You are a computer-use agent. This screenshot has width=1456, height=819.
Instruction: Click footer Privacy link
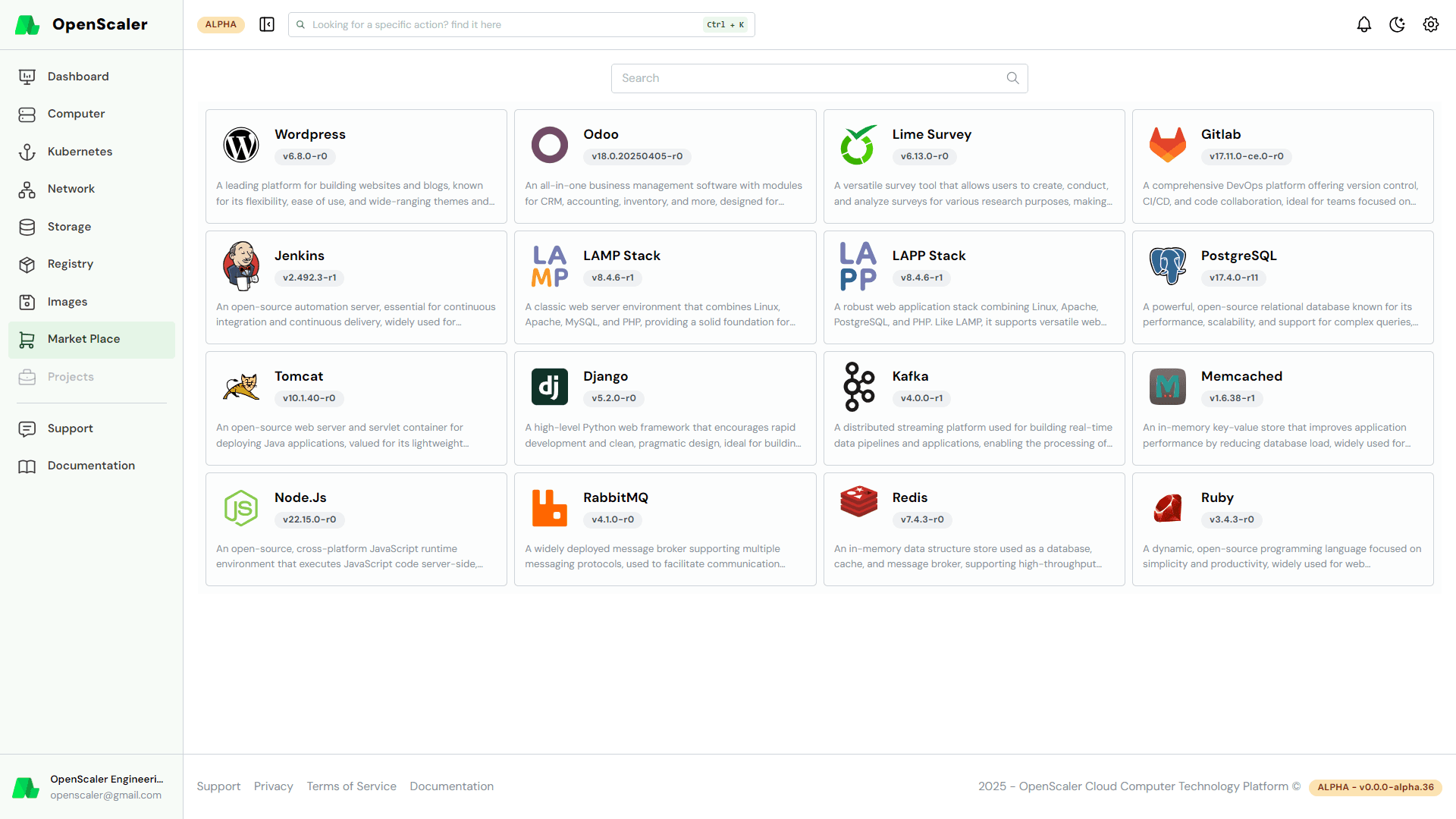(273, 786)
